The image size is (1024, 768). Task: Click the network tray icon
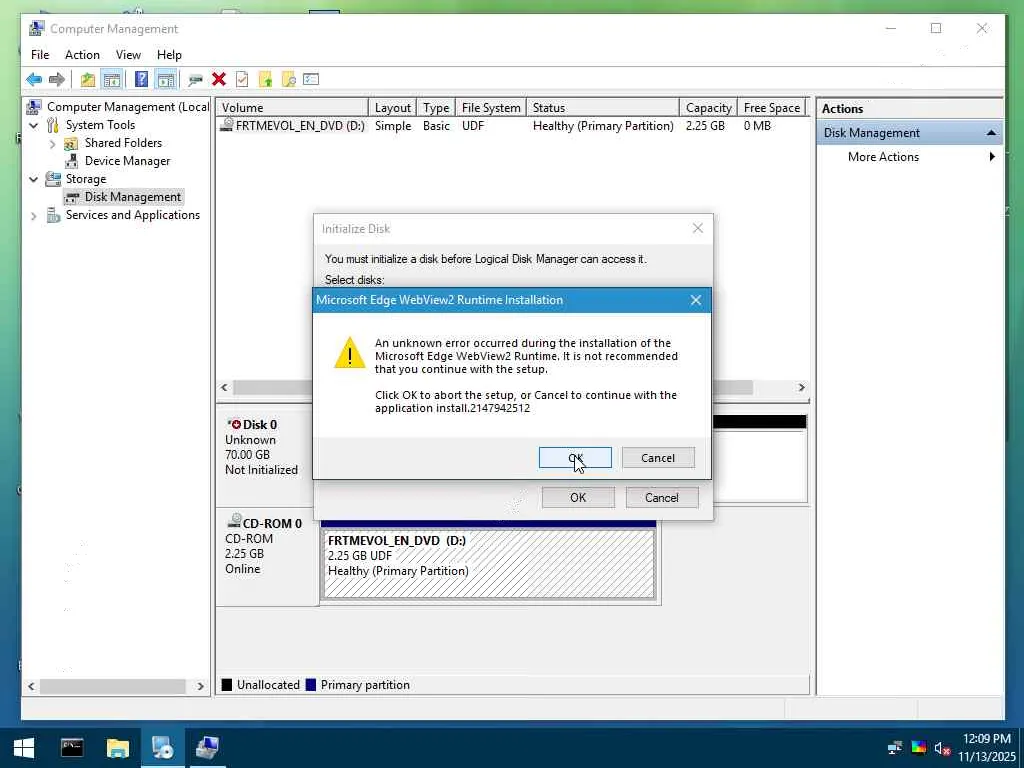895,748
